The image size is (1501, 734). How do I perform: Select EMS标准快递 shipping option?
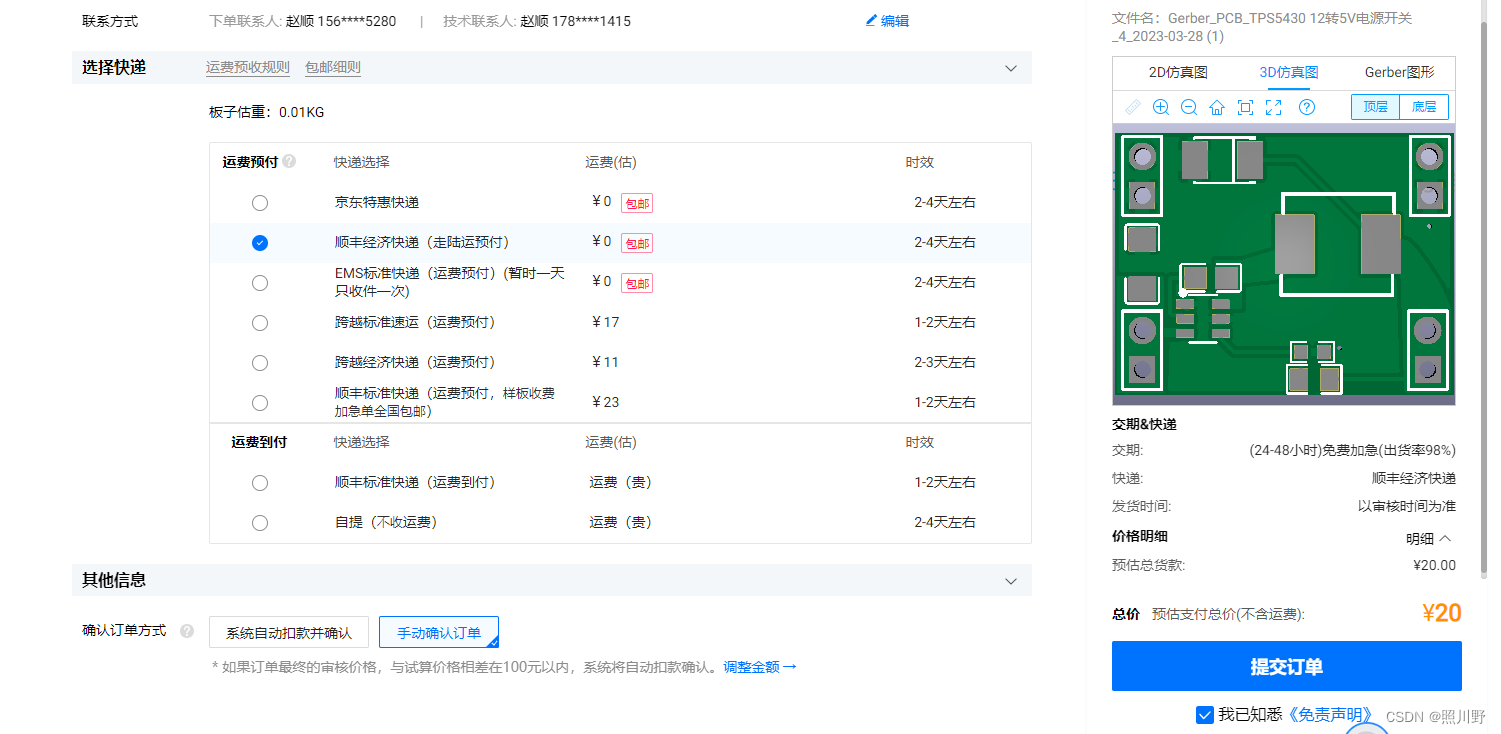(x=260, y=283)
